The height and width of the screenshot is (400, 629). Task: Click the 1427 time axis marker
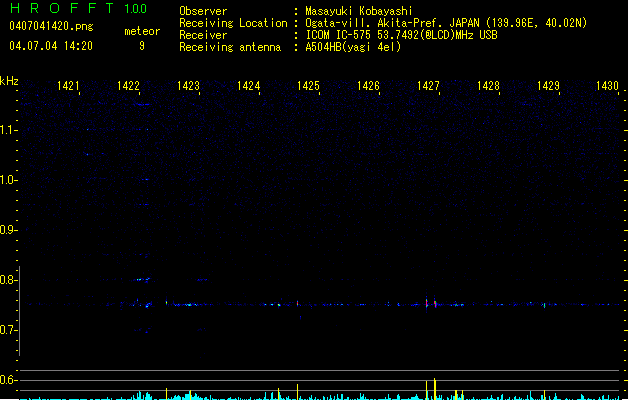pos(428,86)
